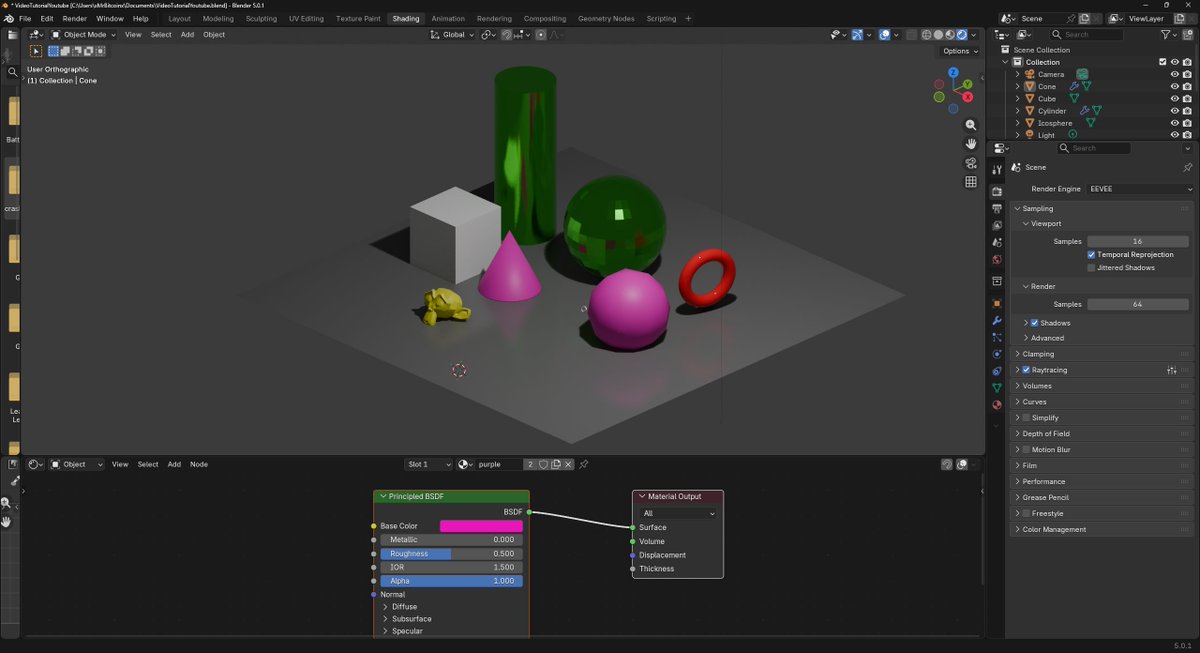Open the Render menu
Viewport: 1200px width, 653px height.
point(75,19)
